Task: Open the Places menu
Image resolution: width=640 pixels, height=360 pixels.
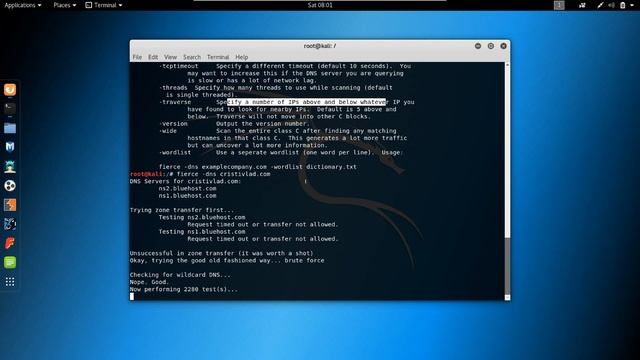Action: click(x=64, y=5)
